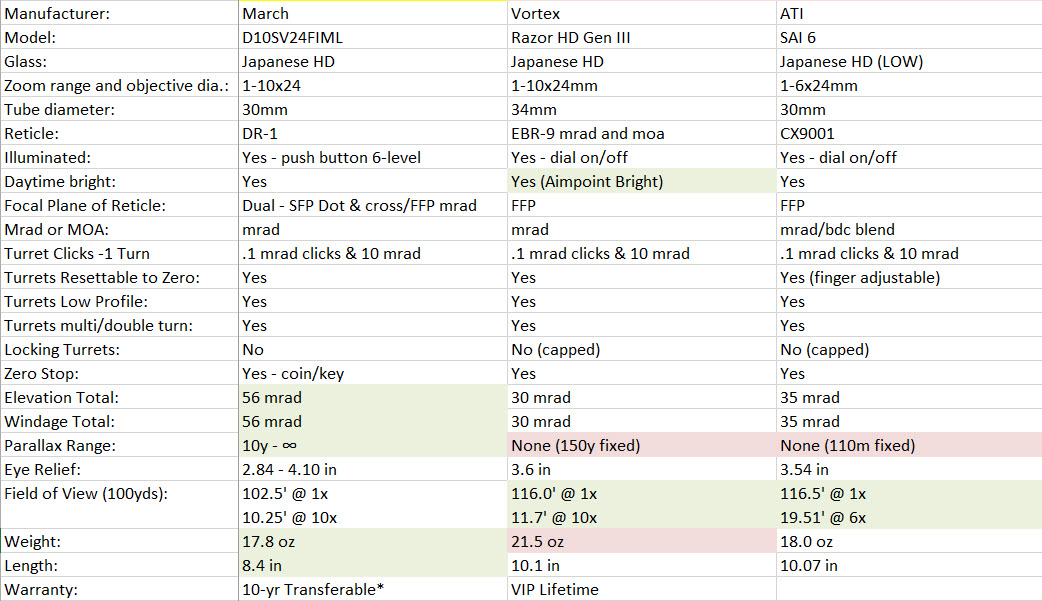Select the "11.7' @ 10x" cell
This screenshot has width=1042, height=601.
click(642, 517)
